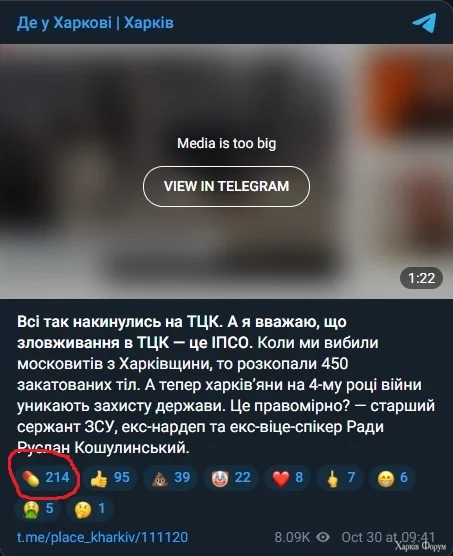Image resolution: width=453 pixels, height=556 pixels.
Task: Click the Oct 30 at 09:41 timestamp
Action: click(x=388, y=537)
